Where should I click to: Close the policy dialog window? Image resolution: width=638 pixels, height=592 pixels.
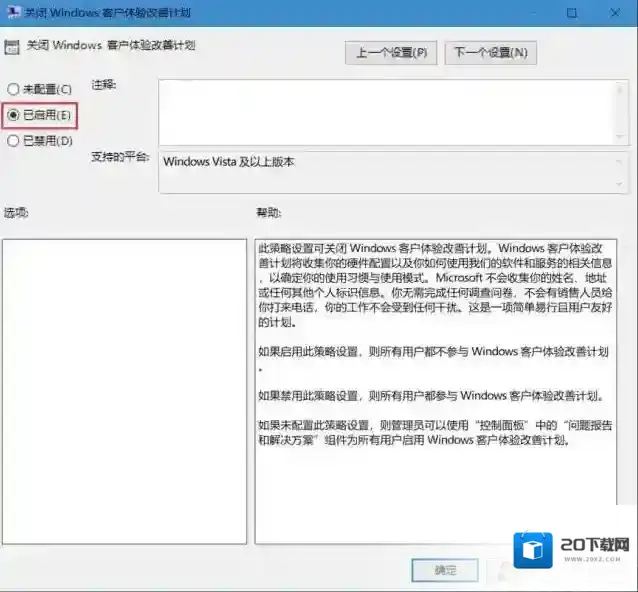615,13
